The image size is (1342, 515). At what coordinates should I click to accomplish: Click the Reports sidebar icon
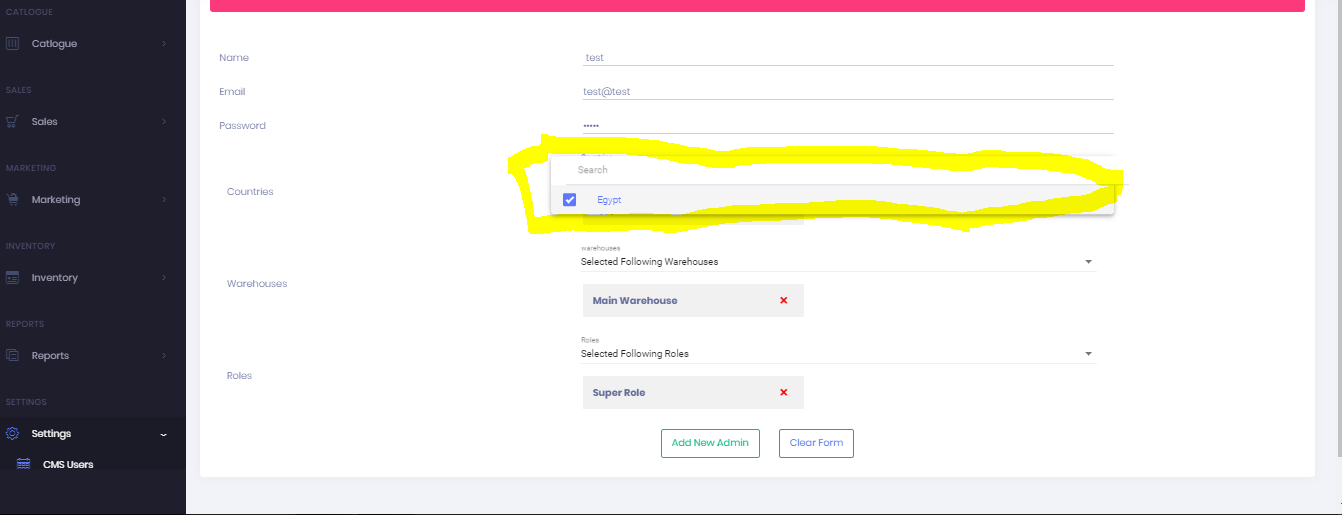pos(12,356)
